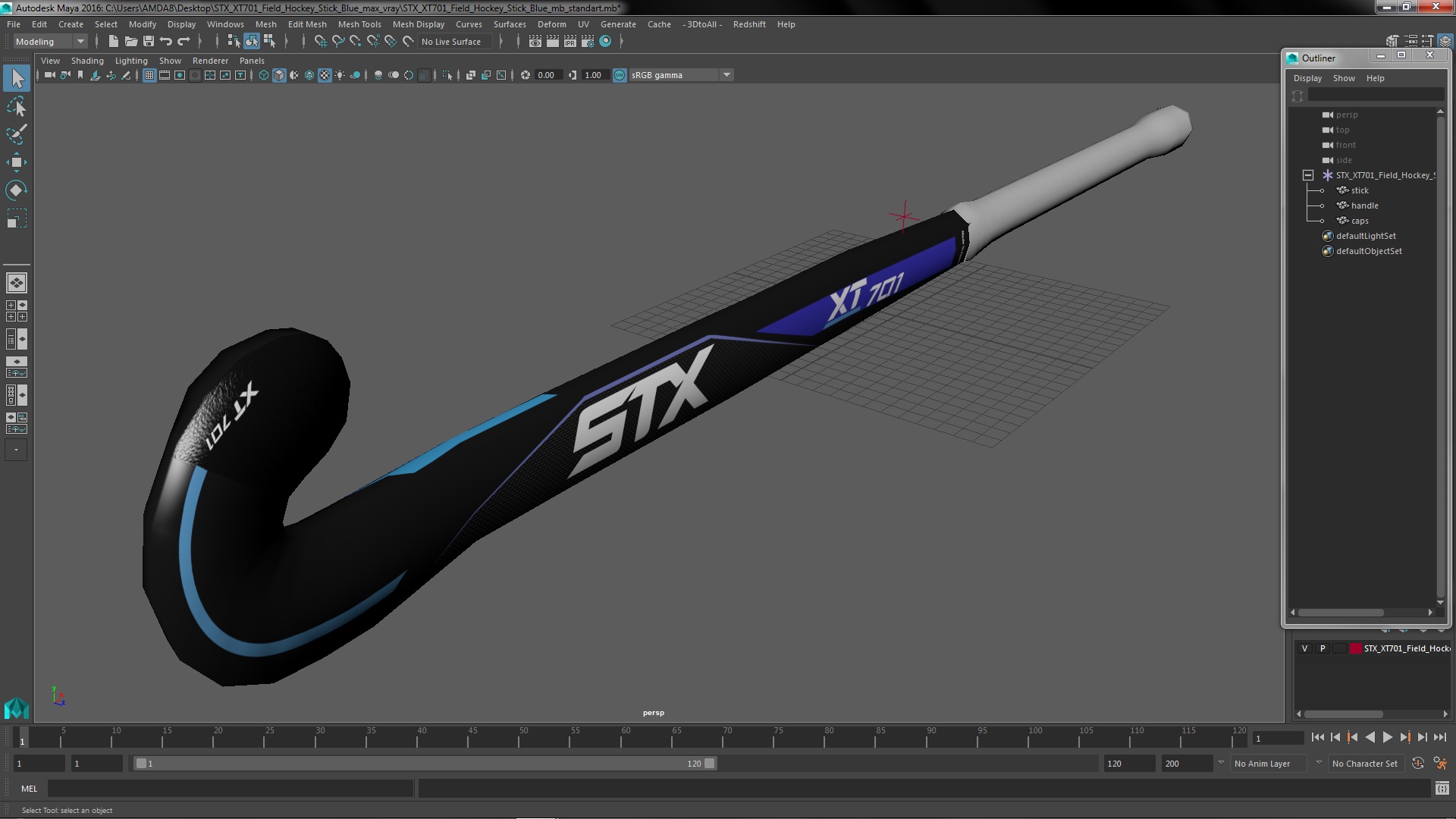Toggle snap to curves

338,42
